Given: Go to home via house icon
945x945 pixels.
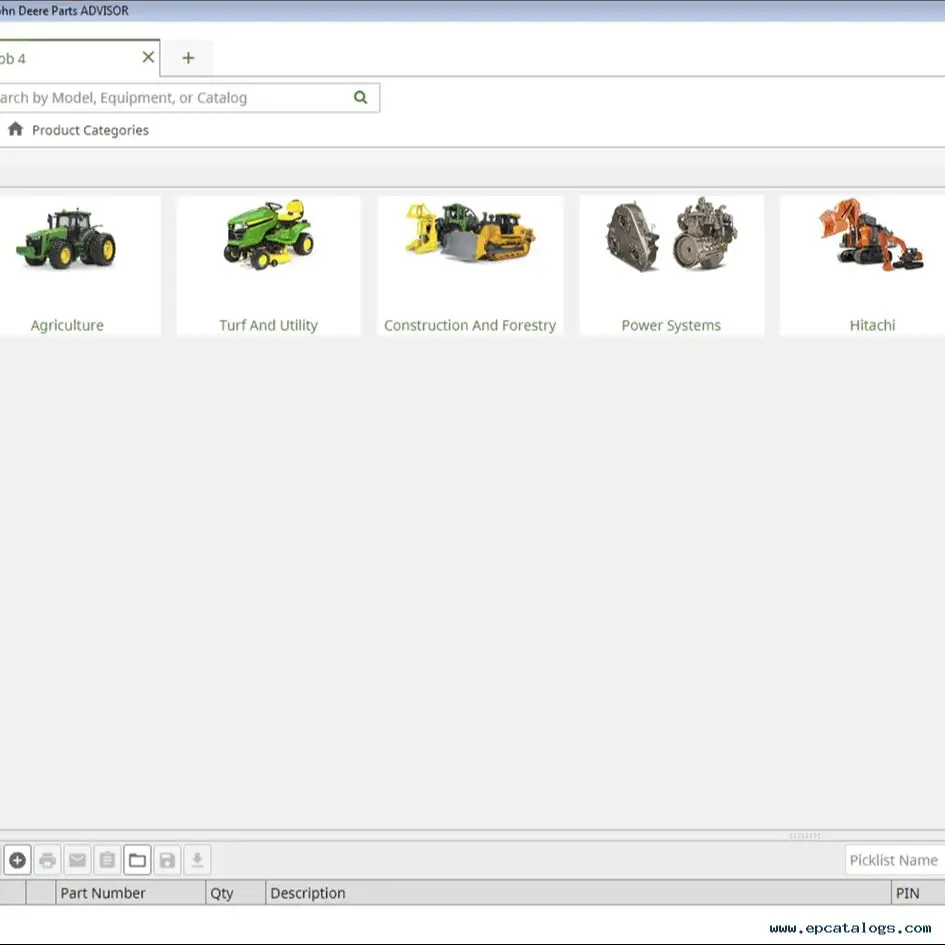Looking at the screenshot, I should (16, 129).
